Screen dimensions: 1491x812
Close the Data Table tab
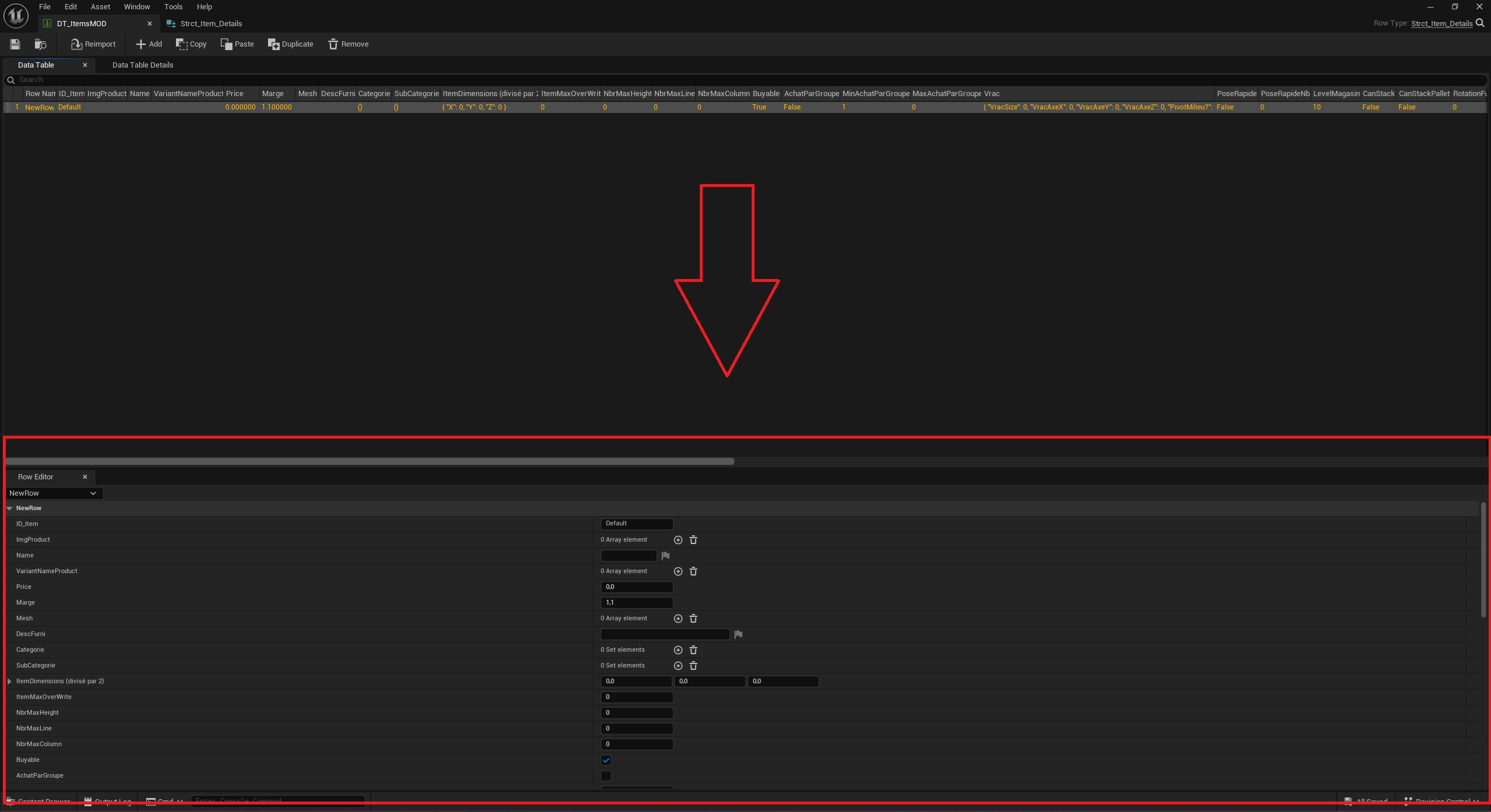(x=85, y=65)
